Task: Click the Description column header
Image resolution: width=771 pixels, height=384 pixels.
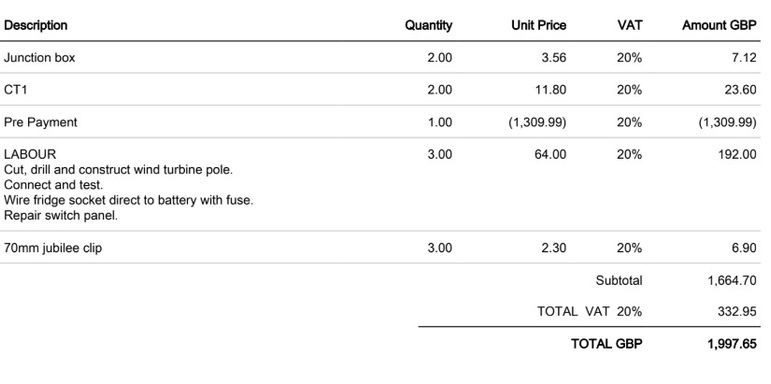Action: [35, 25]
